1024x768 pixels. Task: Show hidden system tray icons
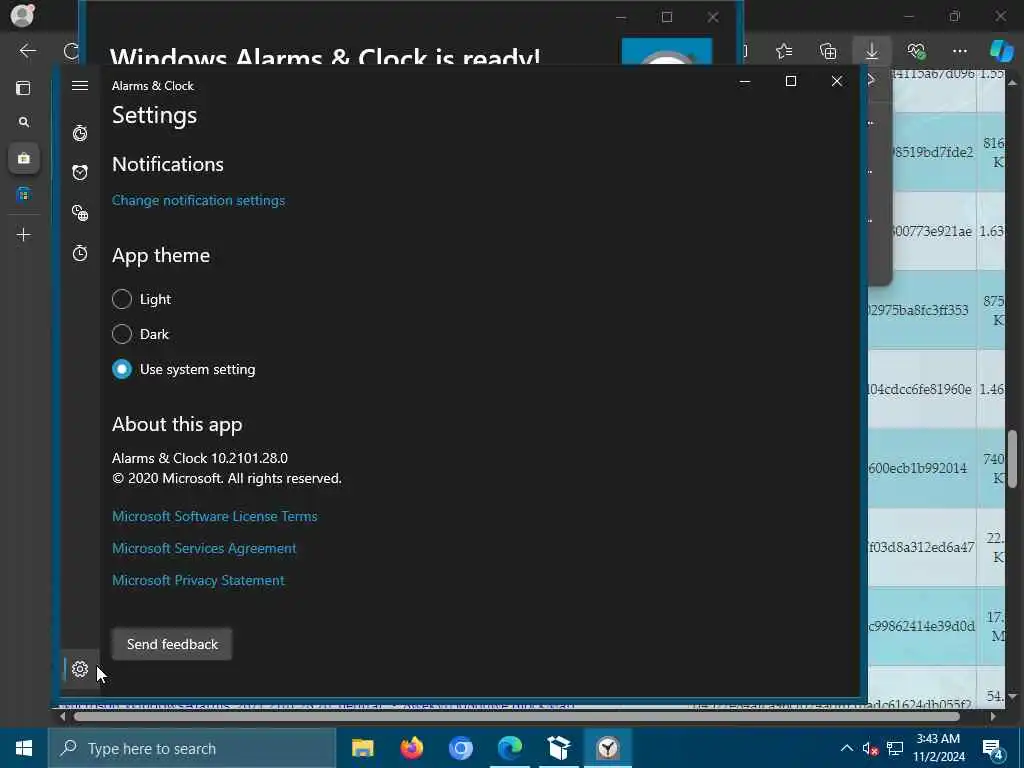pyautogui.click(x=846, y=748)
